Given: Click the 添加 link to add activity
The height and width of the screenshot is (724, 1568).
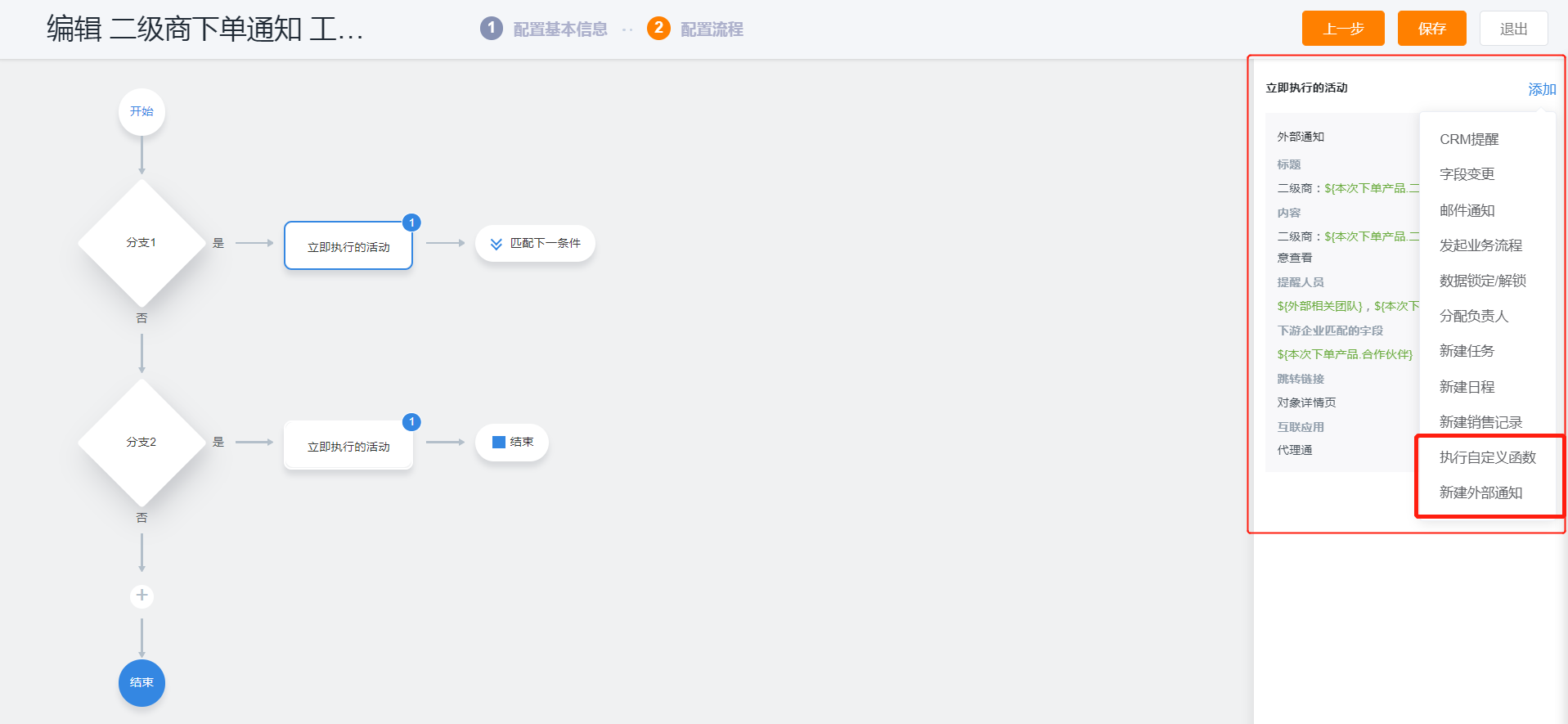Looking at the screenshot, I should pos(1542,89).
